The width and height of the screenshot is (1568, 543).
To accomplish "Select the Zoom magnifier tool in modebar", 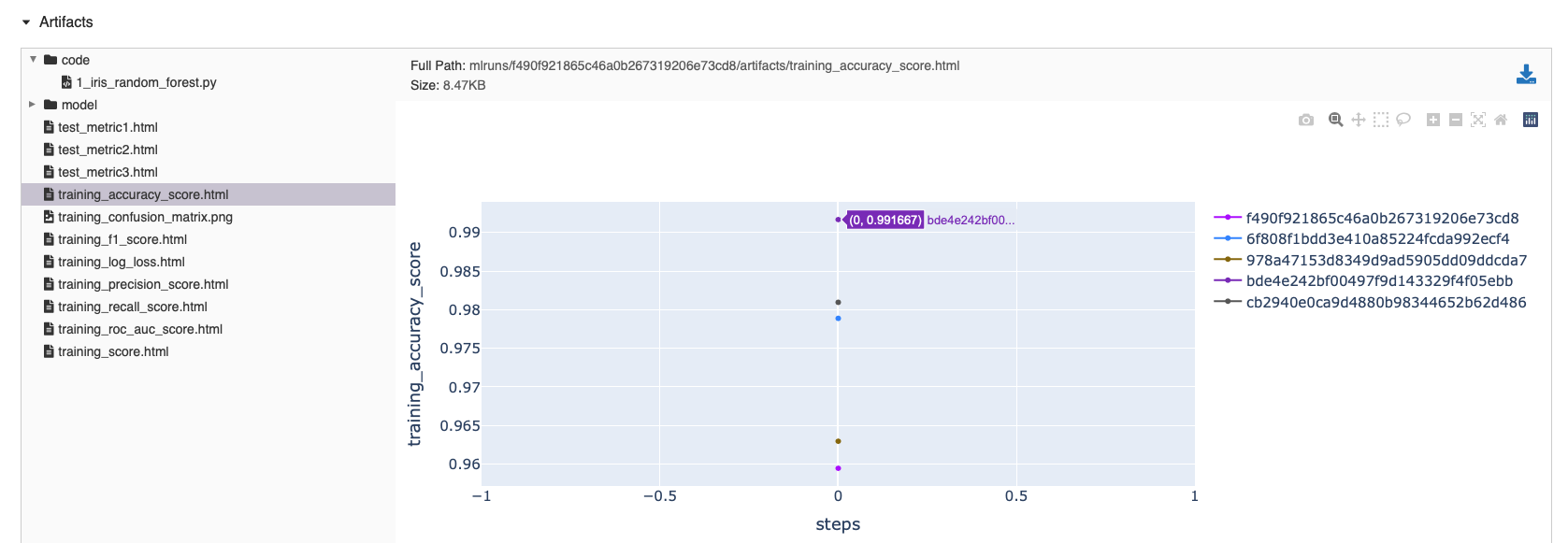I will [x=1336, y=120].
